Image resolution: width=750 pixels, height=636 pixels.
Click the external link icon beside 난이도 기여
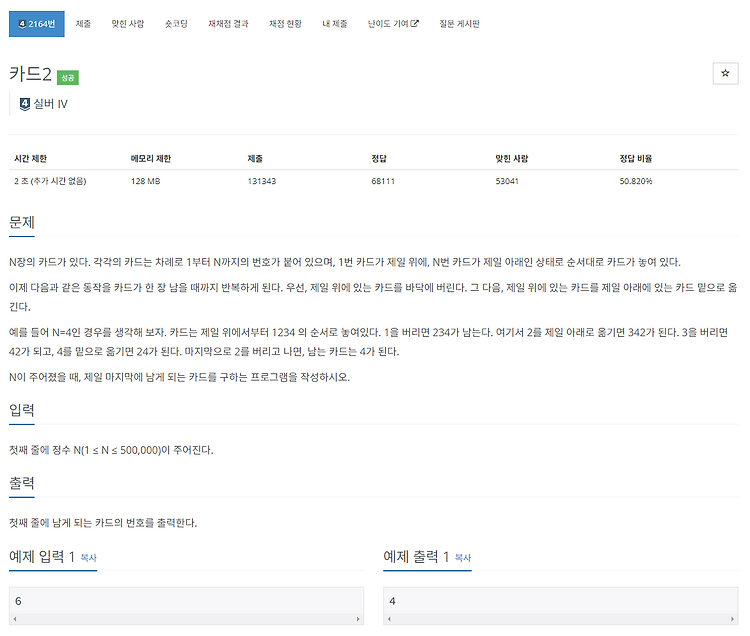pyautogui.click(x=415, y=23)
